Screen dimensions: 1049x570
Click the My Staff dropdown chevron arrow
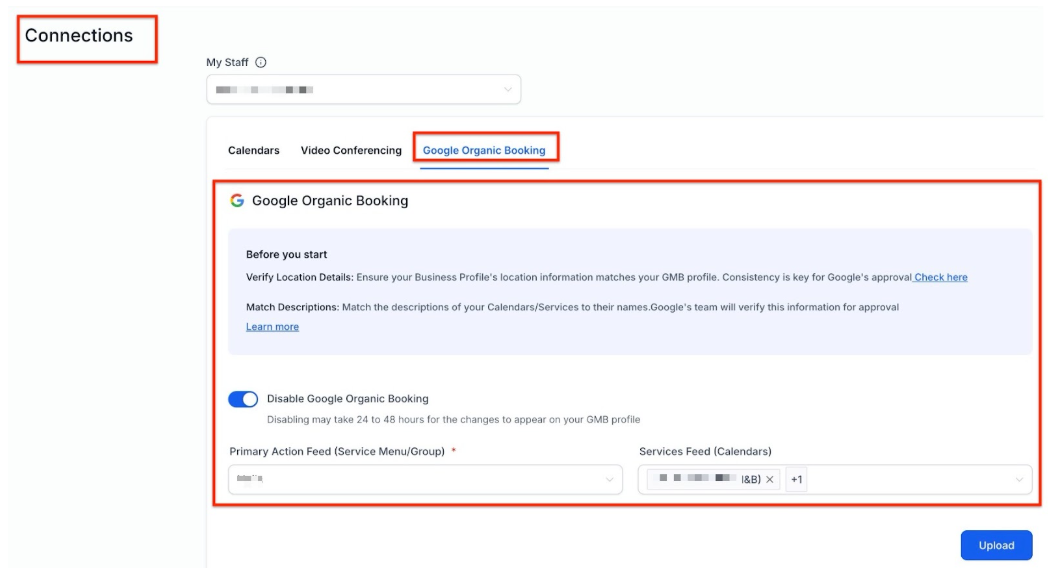(508, 90)
